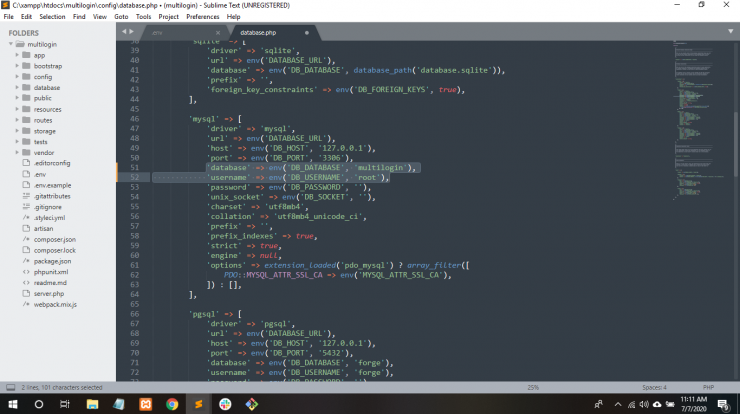740x414 pixels.
Task: Change syntax via PHP status label
Action: (708, 388)
